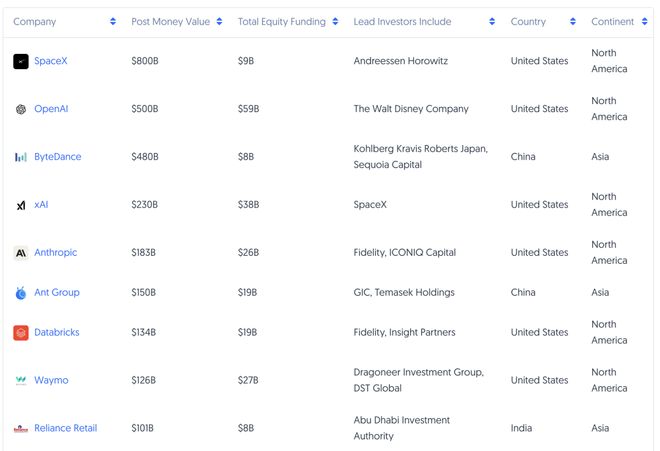This screenshot has height=451, width=660.
Task: Click the Databricks logo icon
Action: tap(21, 333)
